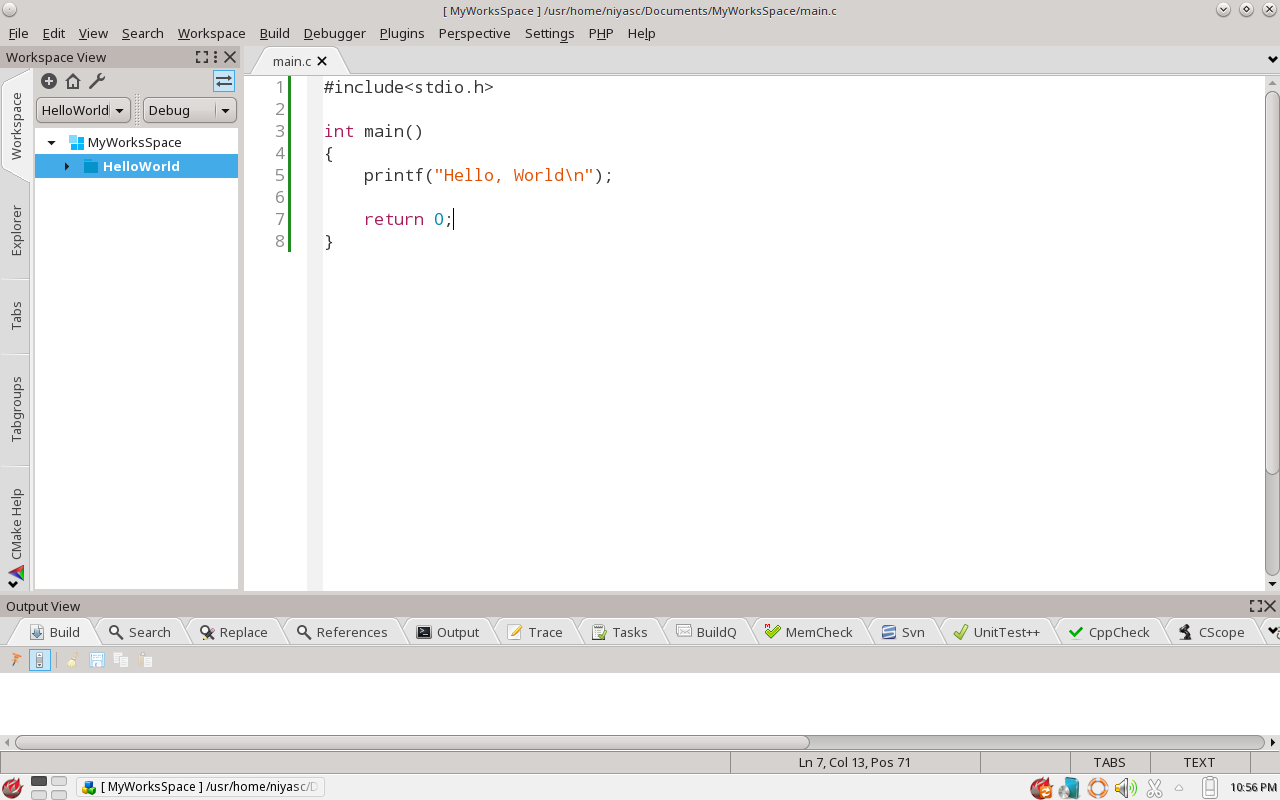
Task: Create a new project via plus icon
Action: point(49,81)
